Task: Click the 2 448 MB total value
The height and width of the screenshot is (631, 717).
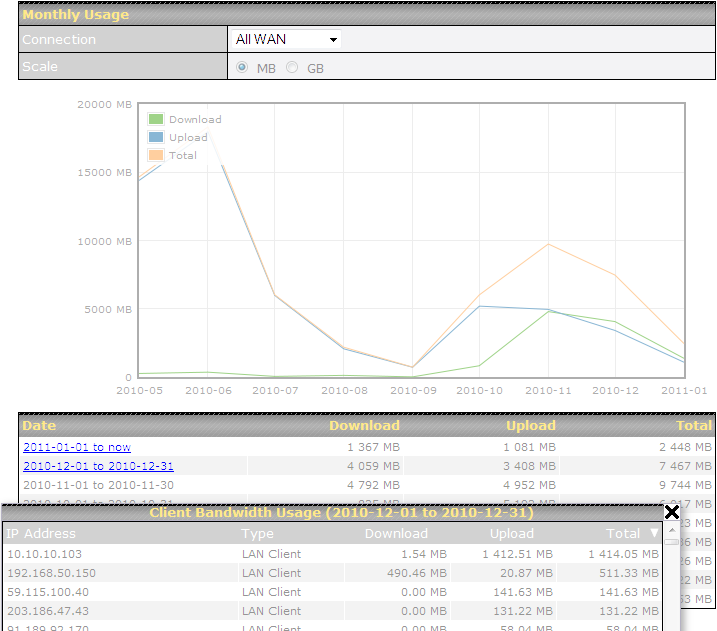Action: click(x=685, y=447)
